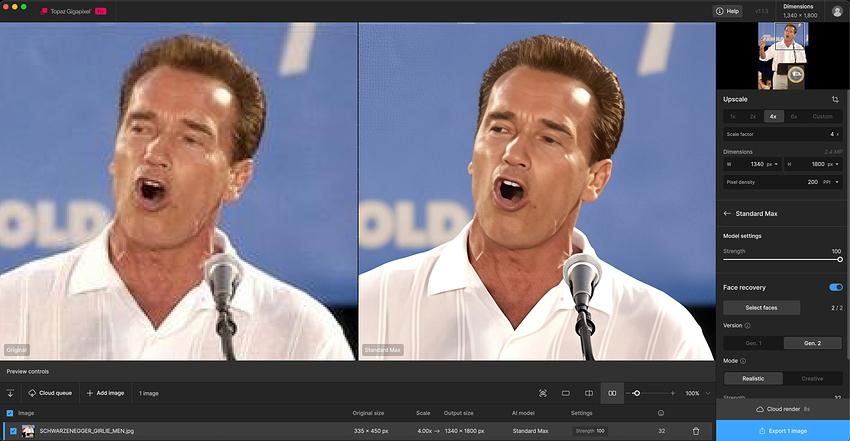Screen dimensions: 850x441
Task: Activate the face detection view icon
Action: tap(543, 393)
